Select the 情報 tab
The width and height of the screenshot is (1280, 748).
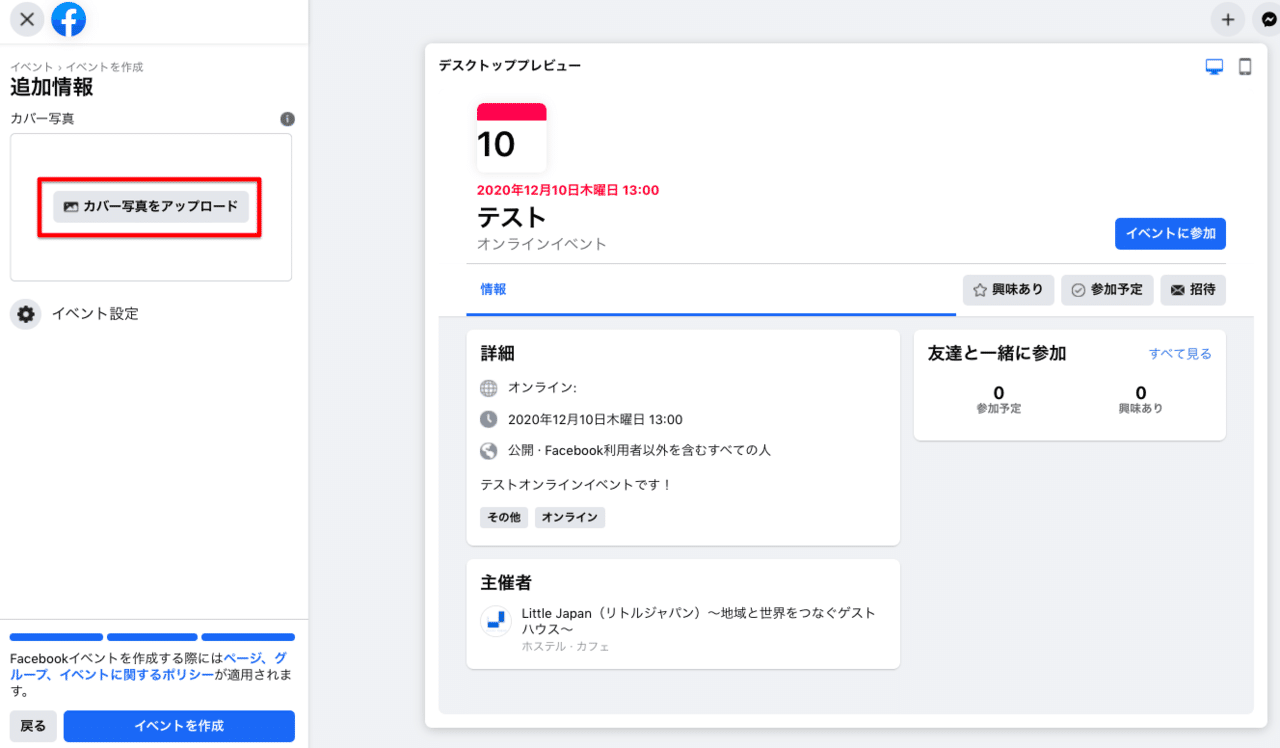coord(493,289)
